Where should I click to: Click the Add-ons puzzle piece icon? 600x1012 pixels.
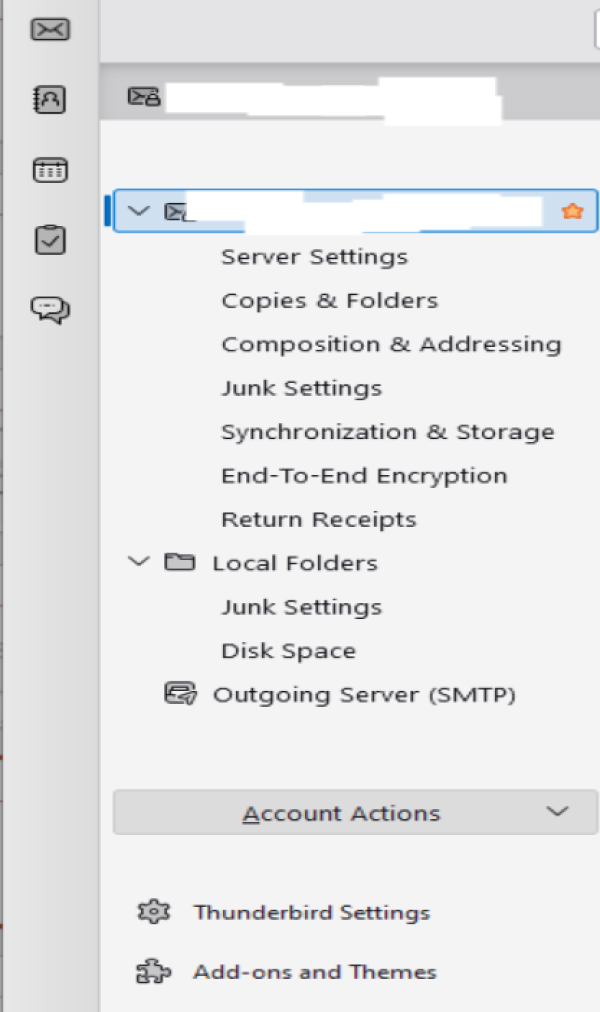[153, 971]
